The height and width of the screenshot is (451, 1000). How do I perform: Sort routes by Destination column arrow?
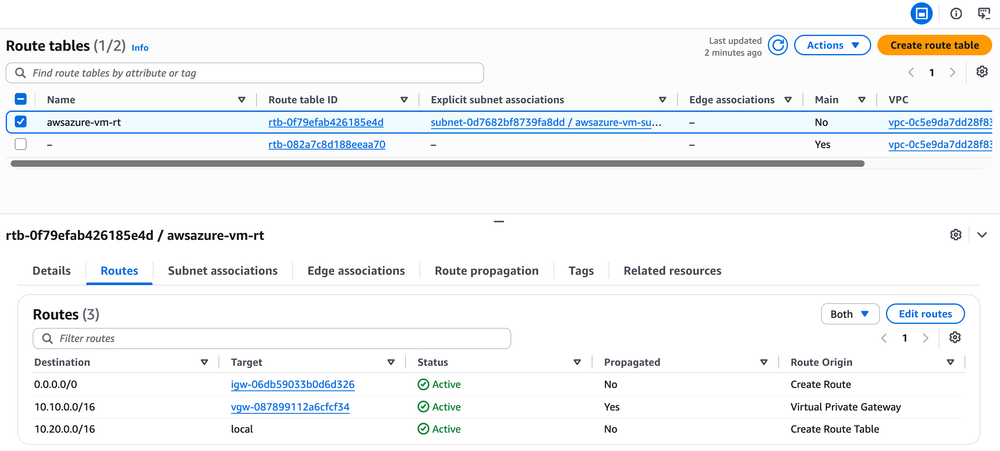(x=204, y=362)
